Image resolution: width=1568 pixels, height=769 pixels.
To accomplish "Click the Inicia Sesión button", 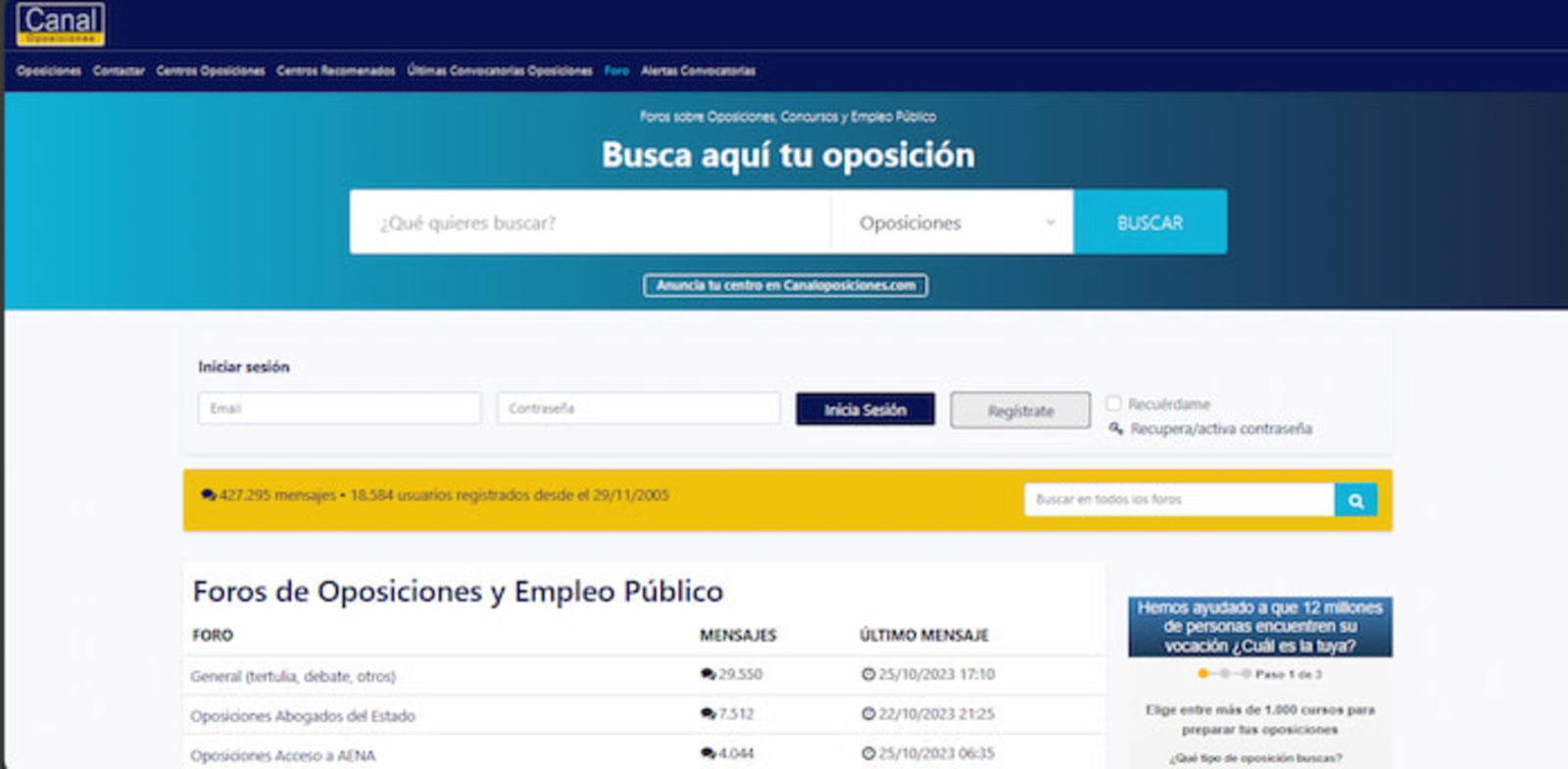I will (x=865, y=409).
